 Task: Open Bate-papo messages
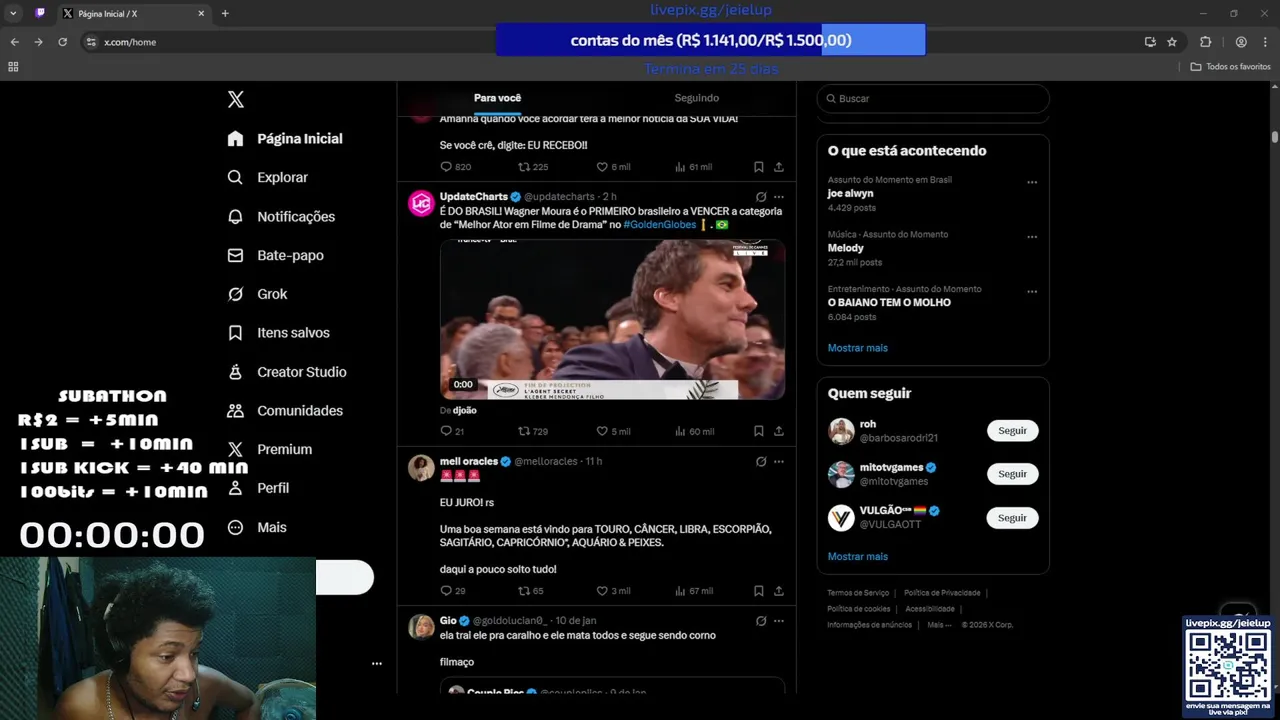click(x=275, y=255)
